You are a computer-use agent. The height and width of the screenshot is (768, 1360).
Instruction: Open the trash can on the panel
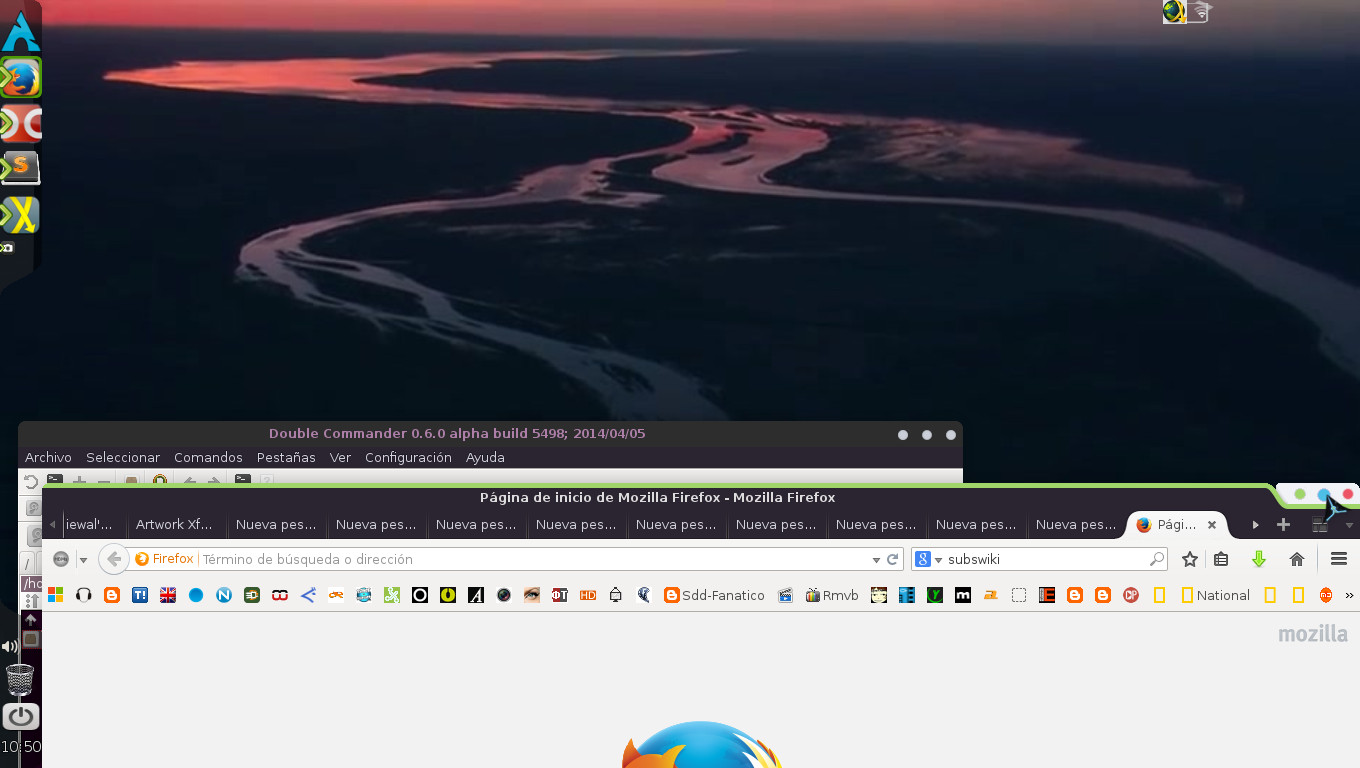[x=20, y=680]
